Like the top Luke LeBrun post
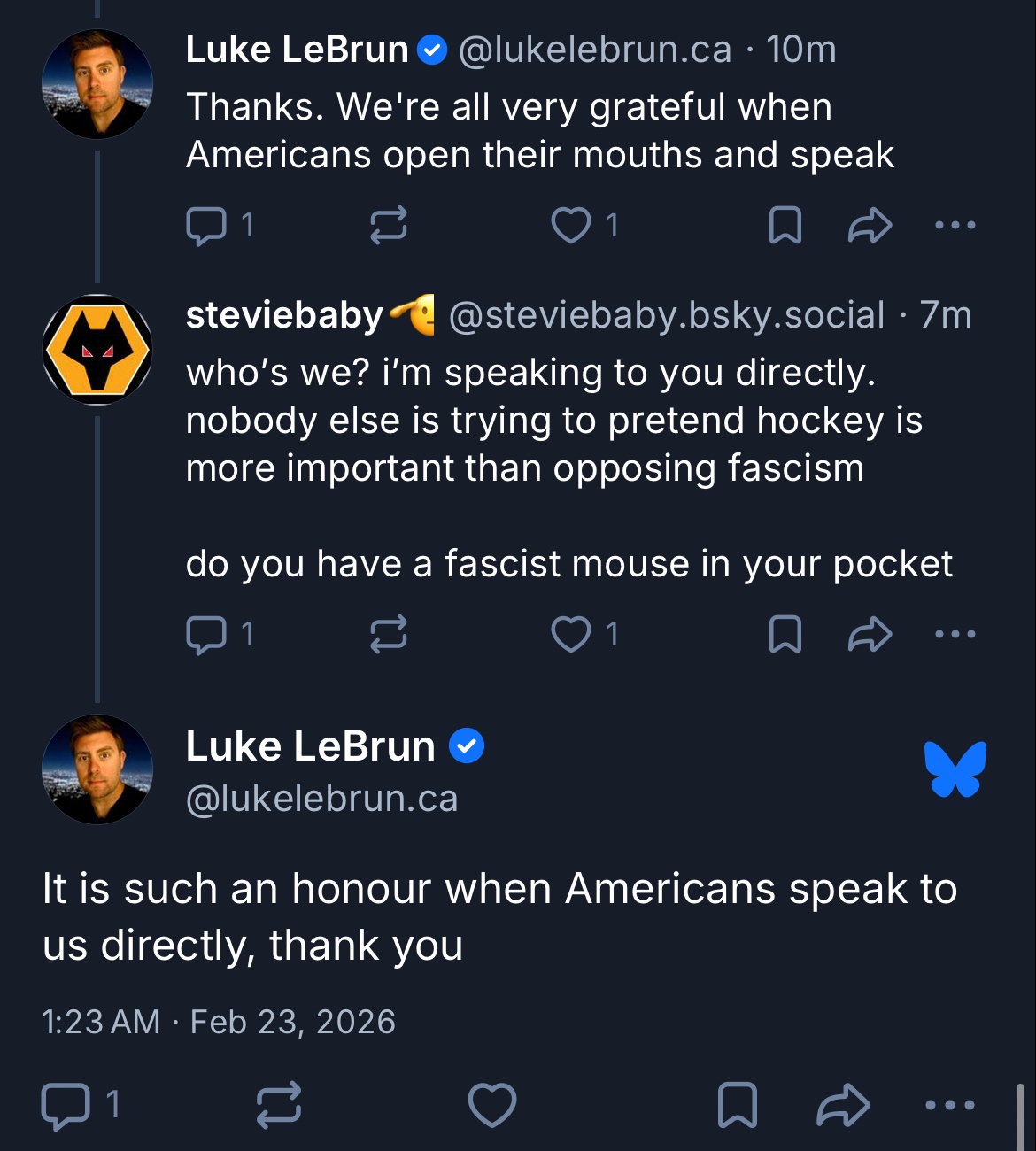The width and height of the screenshot is (1036, 1151). click(571, 225)
